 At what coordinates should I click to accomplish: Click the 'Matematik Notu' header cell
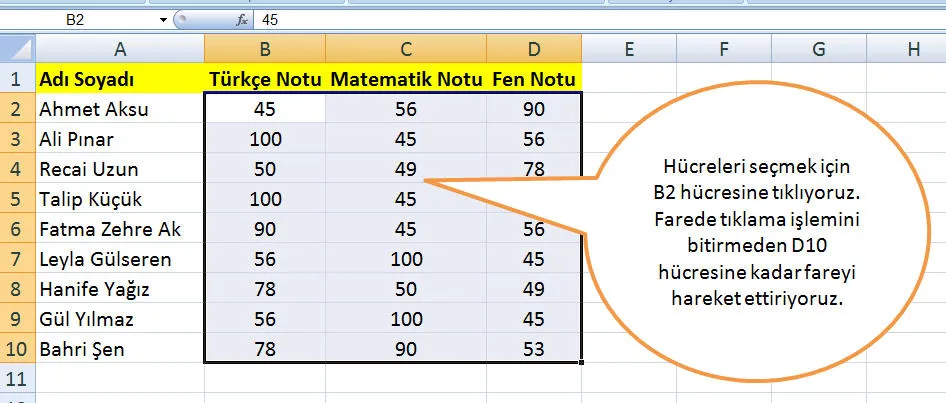406,79
